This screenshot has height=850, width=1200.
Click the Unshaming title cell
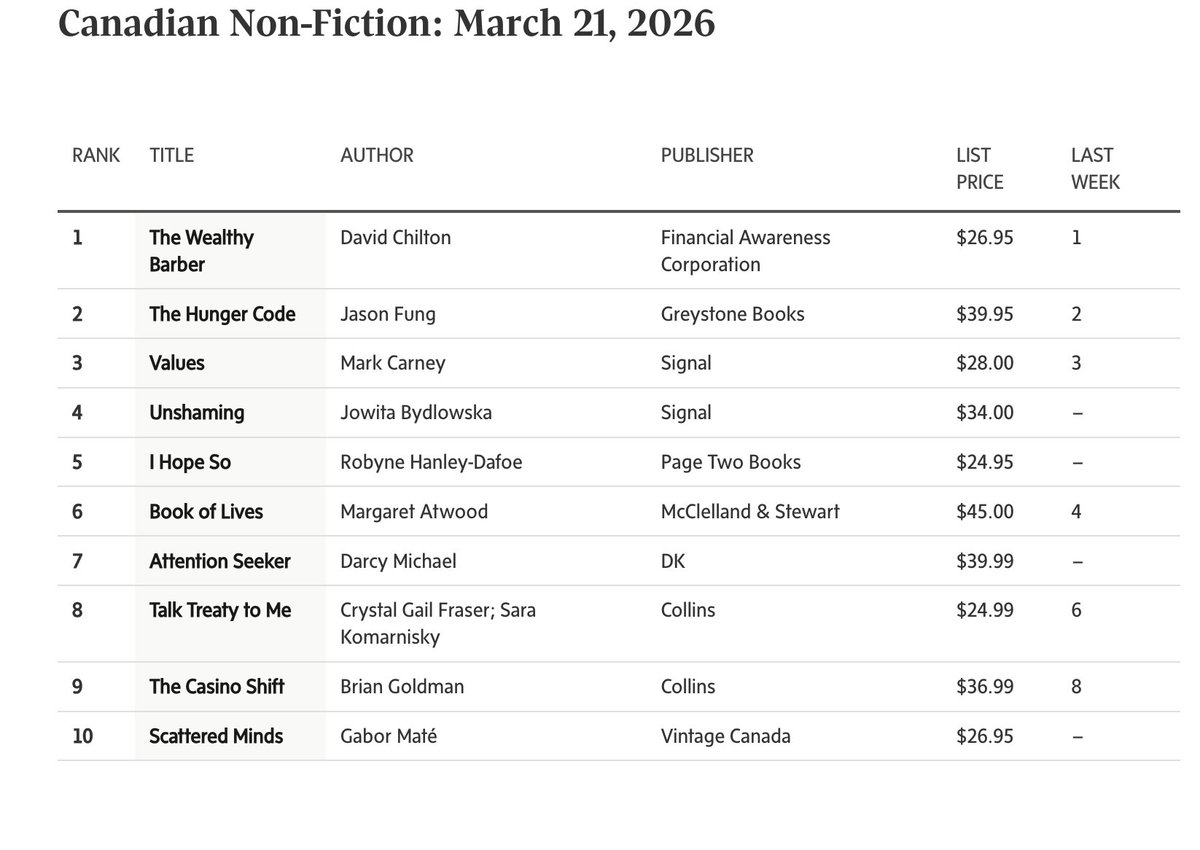coord(196,412)
